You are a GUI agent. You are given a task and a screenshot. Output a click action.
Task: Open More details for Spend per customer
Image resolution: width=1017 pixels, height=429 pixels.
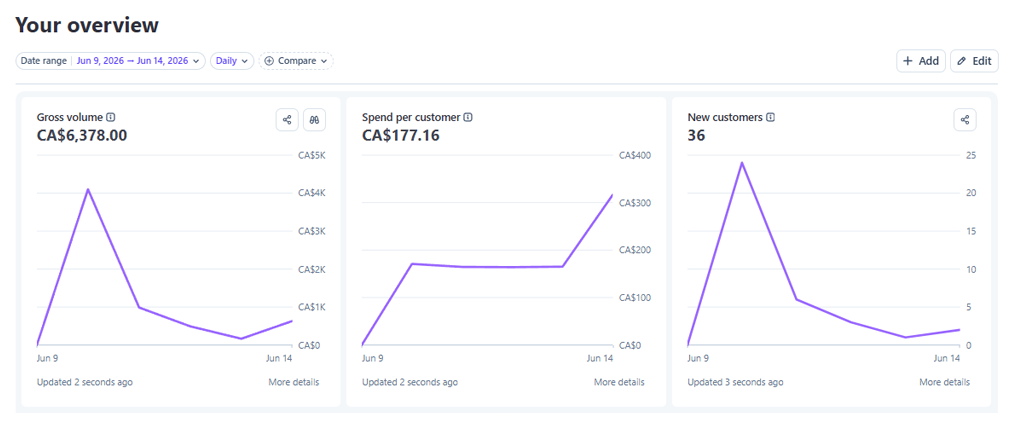[x=619, y=382]
